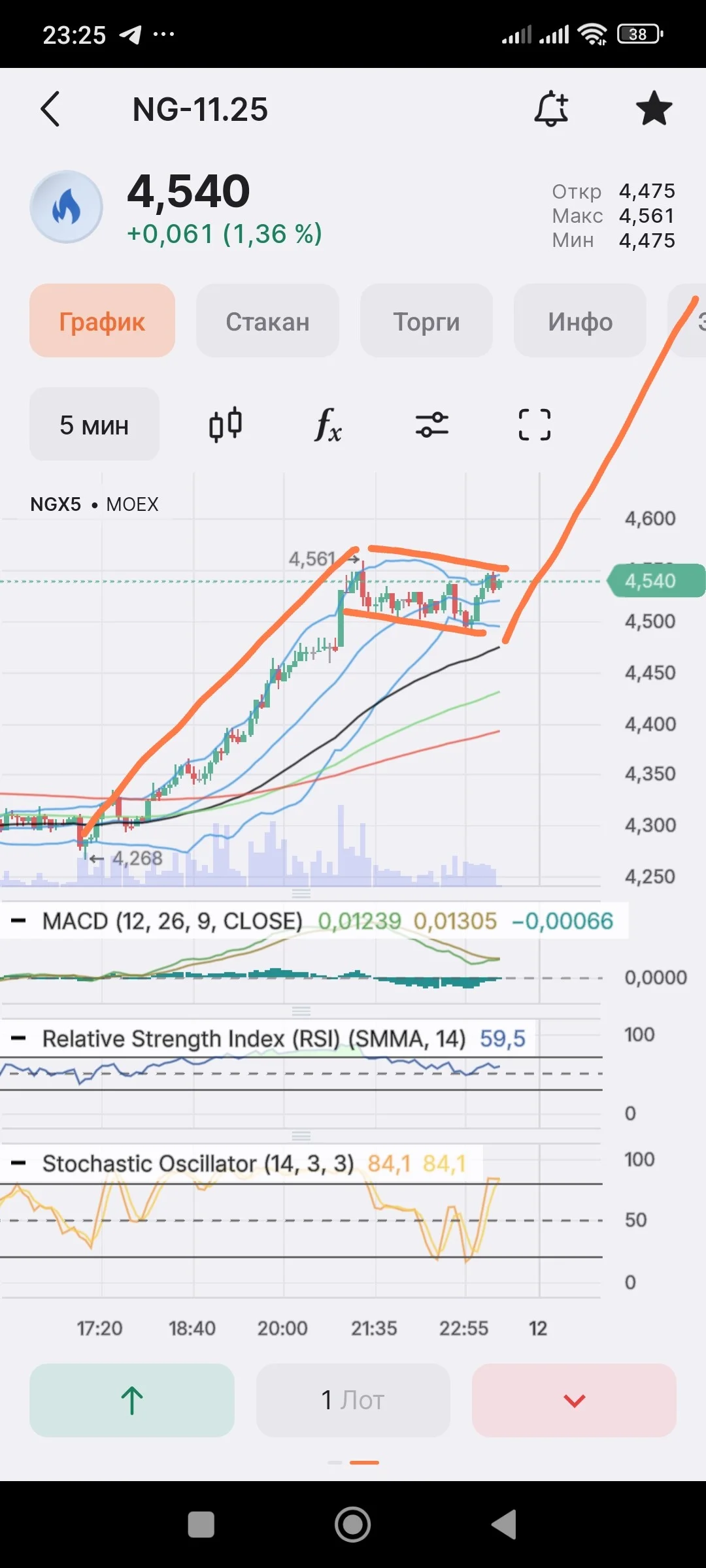The image size is (706, 1568).
Task: Go back with the top-left arrow
Action: pos(50,108)
